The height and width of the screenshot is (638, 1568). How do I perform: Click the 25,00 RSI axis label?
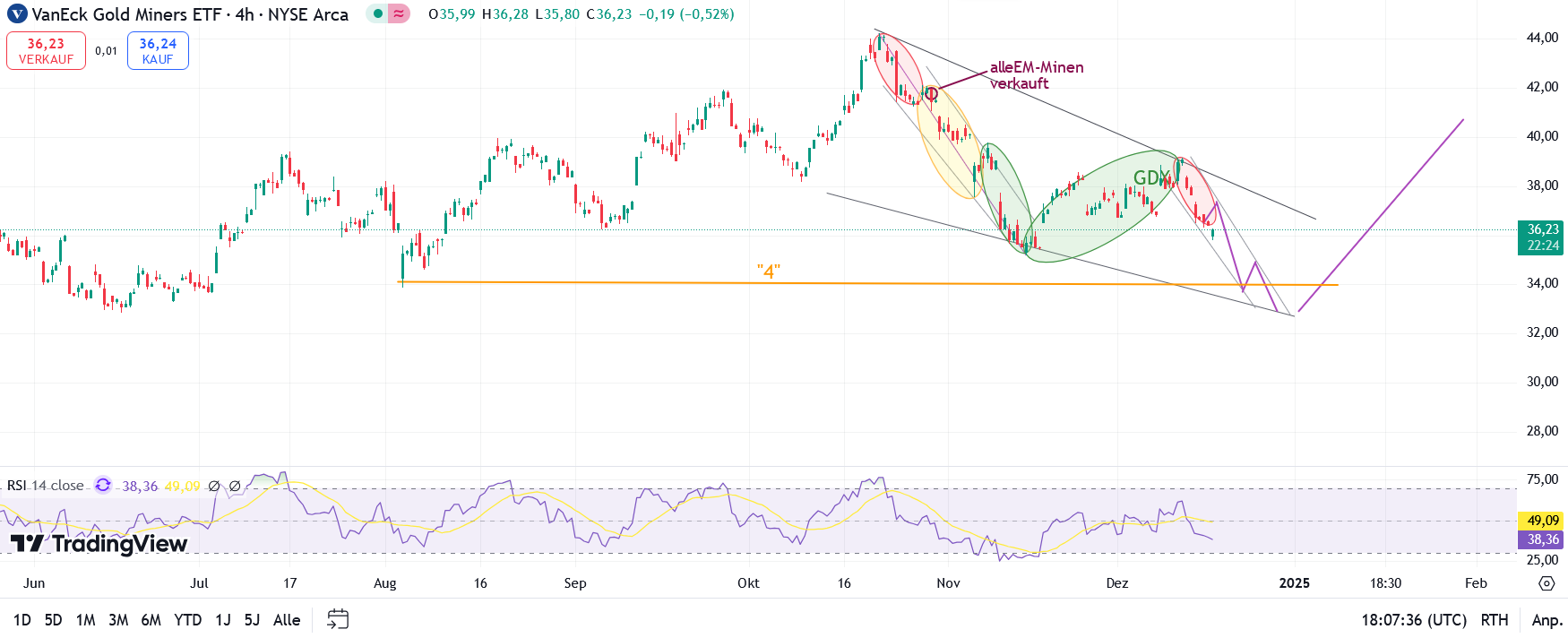point(1542,560)
